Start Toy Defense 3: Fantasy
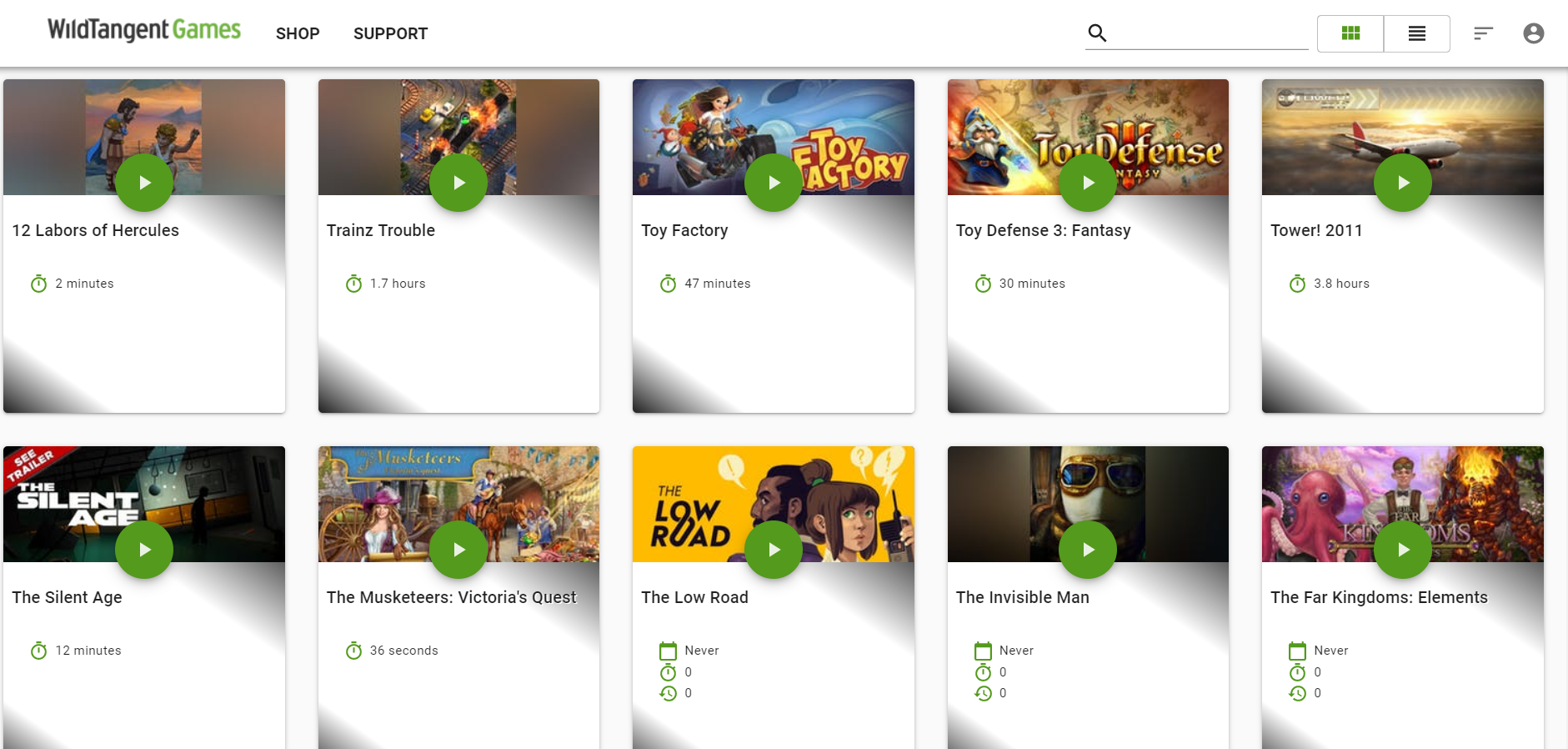The image size is (1568, 749). 1088,183
